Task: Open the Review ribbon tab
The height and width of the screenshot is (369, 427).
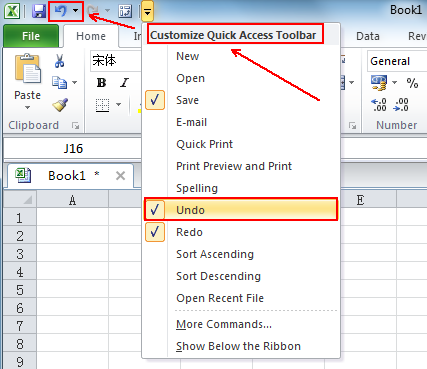Action: click(x=417, y=36)
